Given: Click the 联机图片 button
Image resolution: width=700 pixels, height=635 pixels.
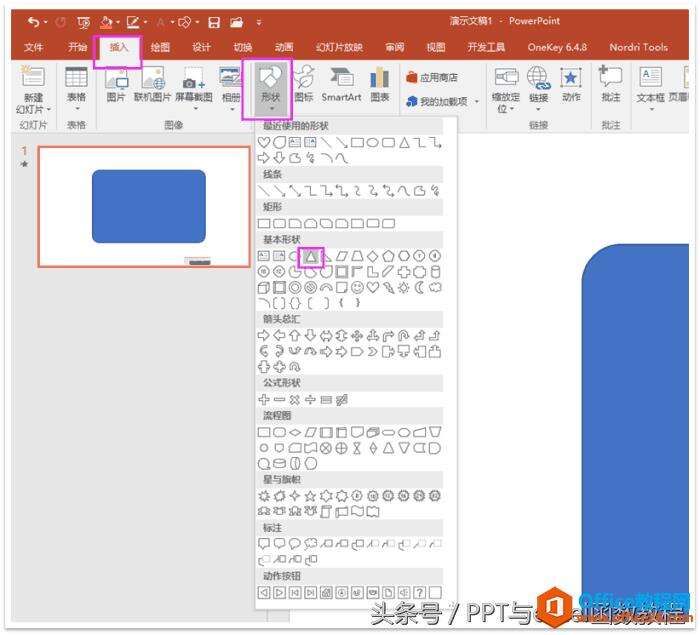Looking at the screenshot, I should (153, 84).
